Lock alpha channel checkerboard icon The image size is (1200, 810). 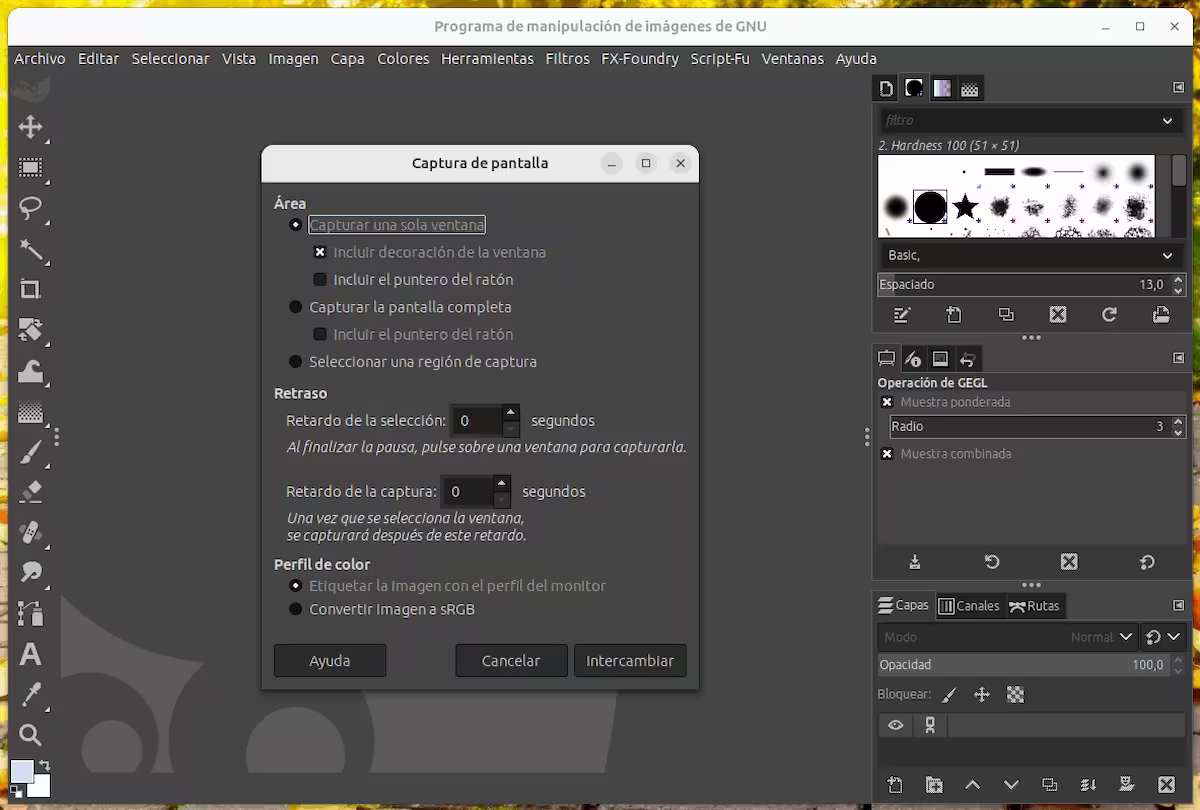click(1016, 694)
